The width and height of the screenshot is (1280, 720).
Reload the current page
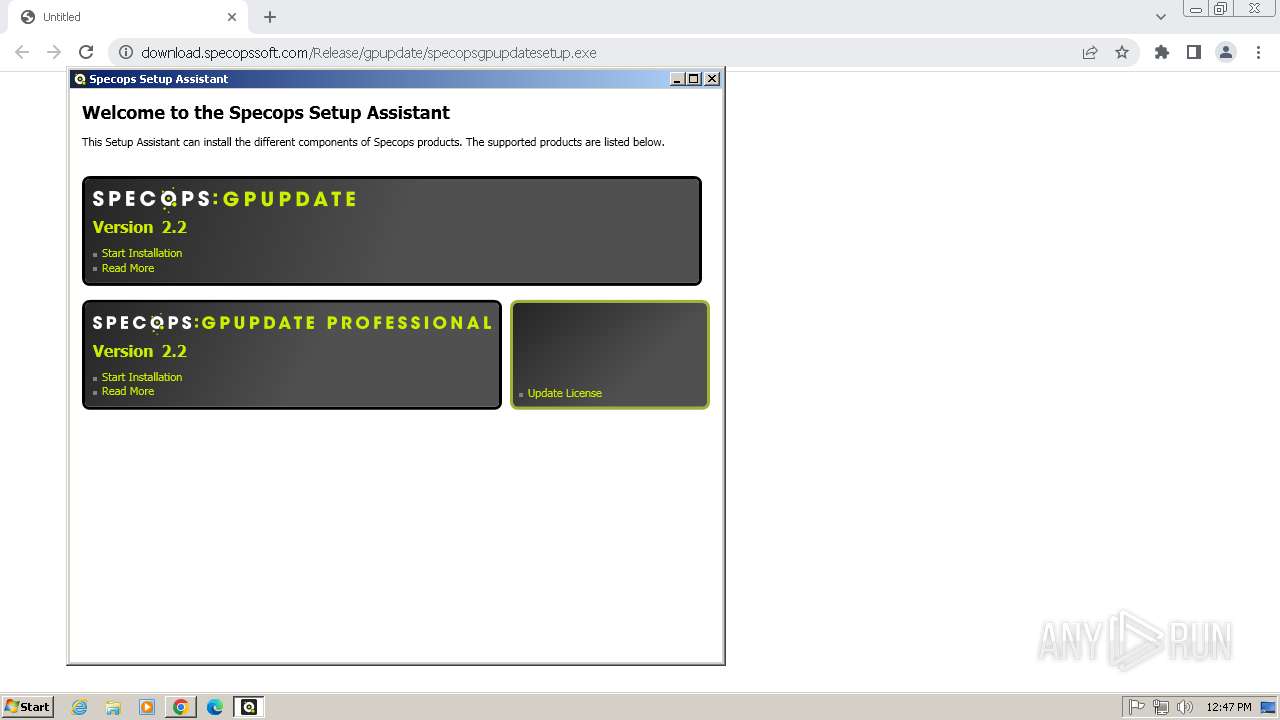click(x=86, y=52)
